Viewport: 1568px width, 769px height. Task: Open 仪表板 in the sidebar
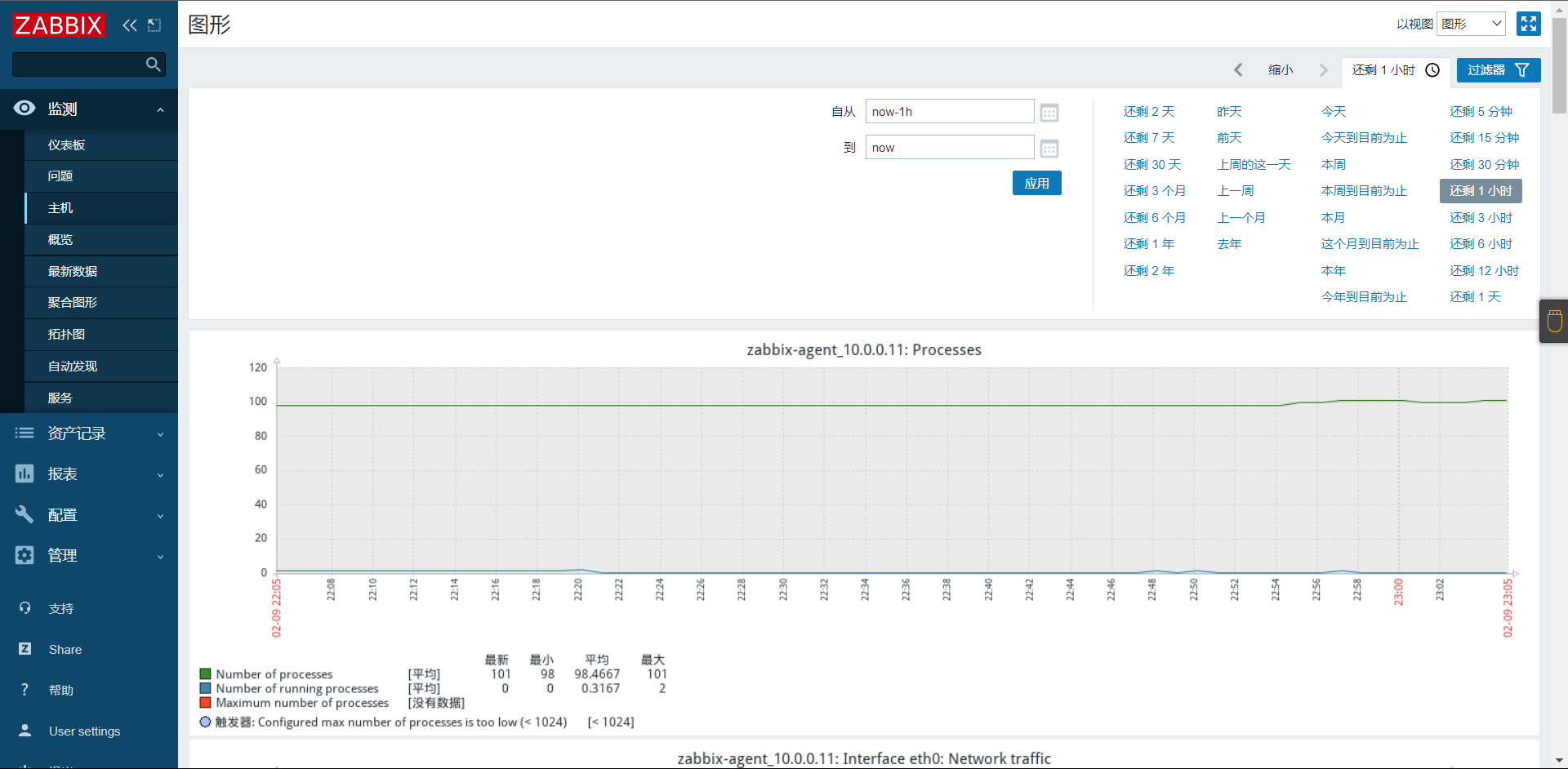[x=101, y=144]
